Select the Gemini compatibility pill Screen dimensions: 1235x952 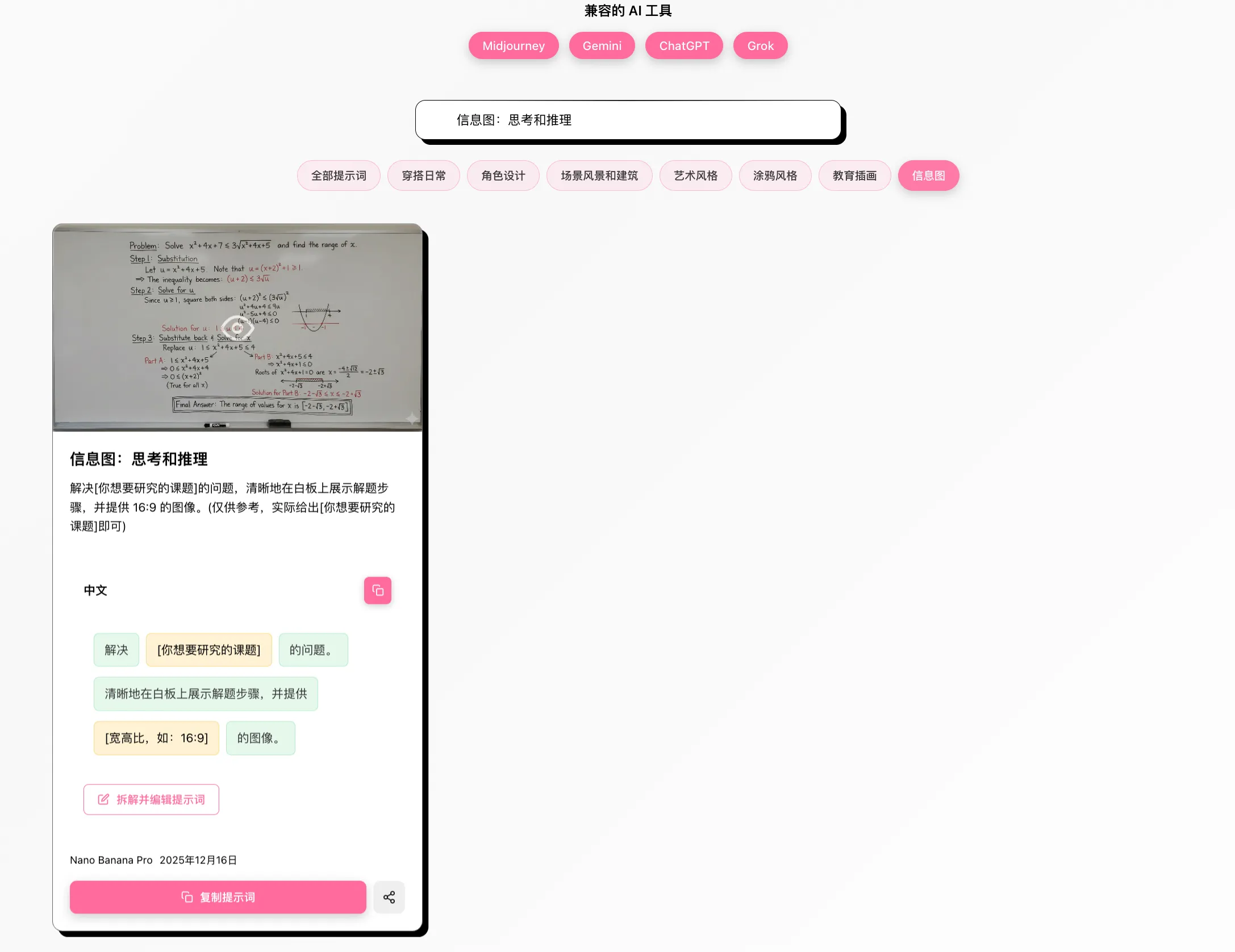(x=602, y=45)
